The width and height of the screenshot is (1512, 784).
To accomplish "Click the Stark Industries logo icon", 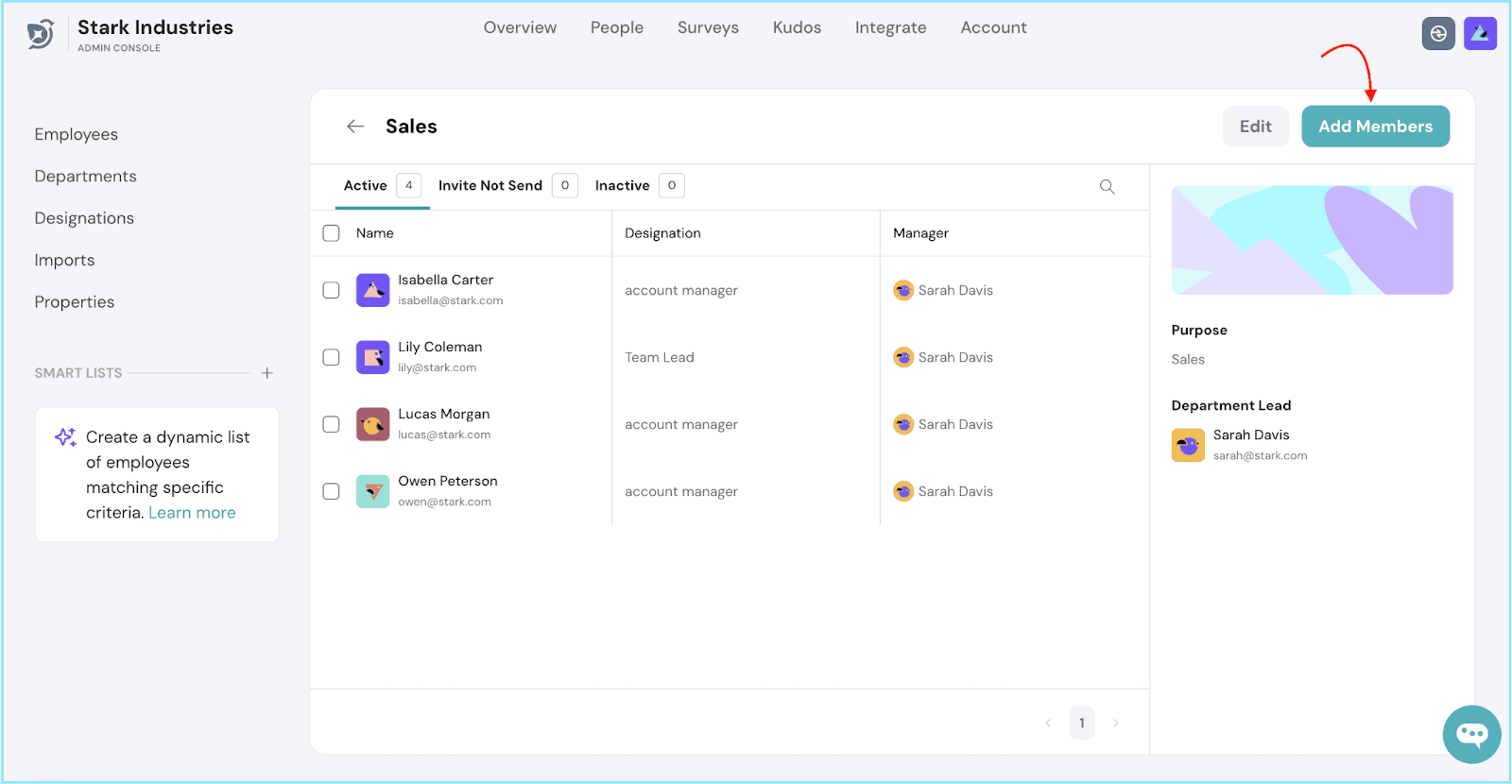I will pyautogui.click(x=41, y=35).
